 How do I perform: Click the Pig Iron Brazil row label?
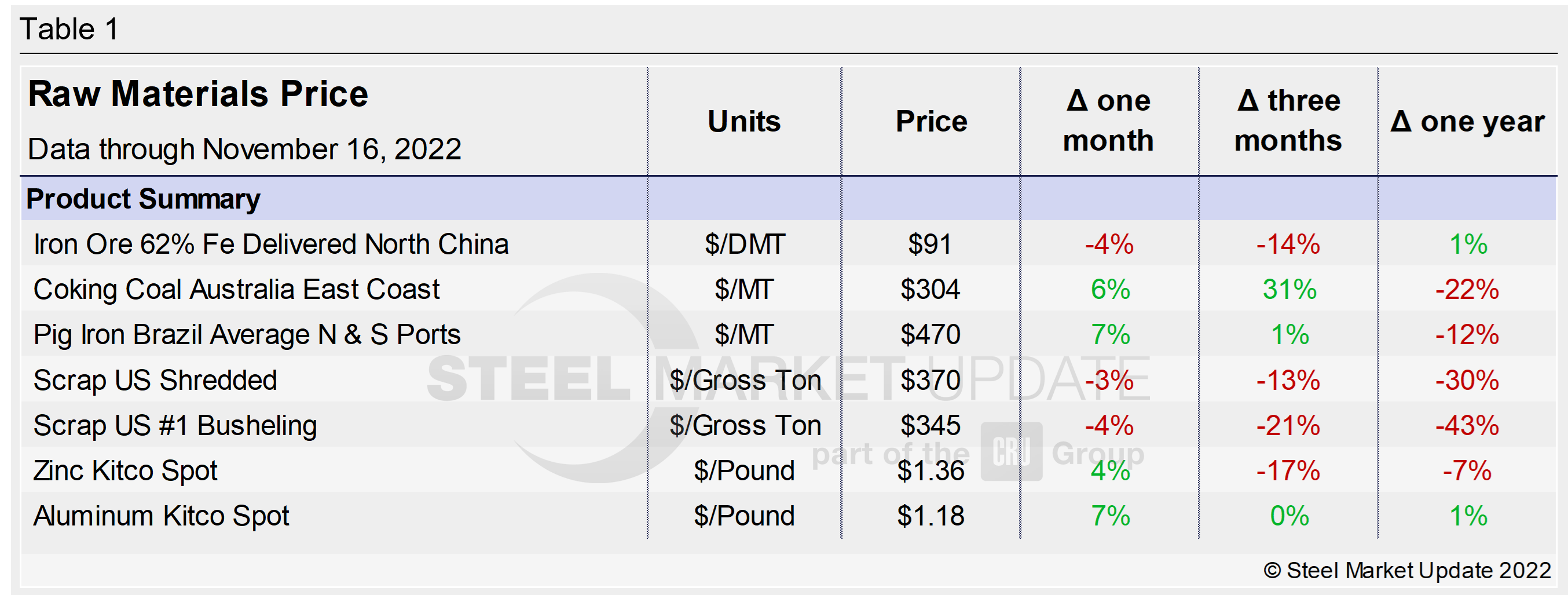click(x=247, y=334)
